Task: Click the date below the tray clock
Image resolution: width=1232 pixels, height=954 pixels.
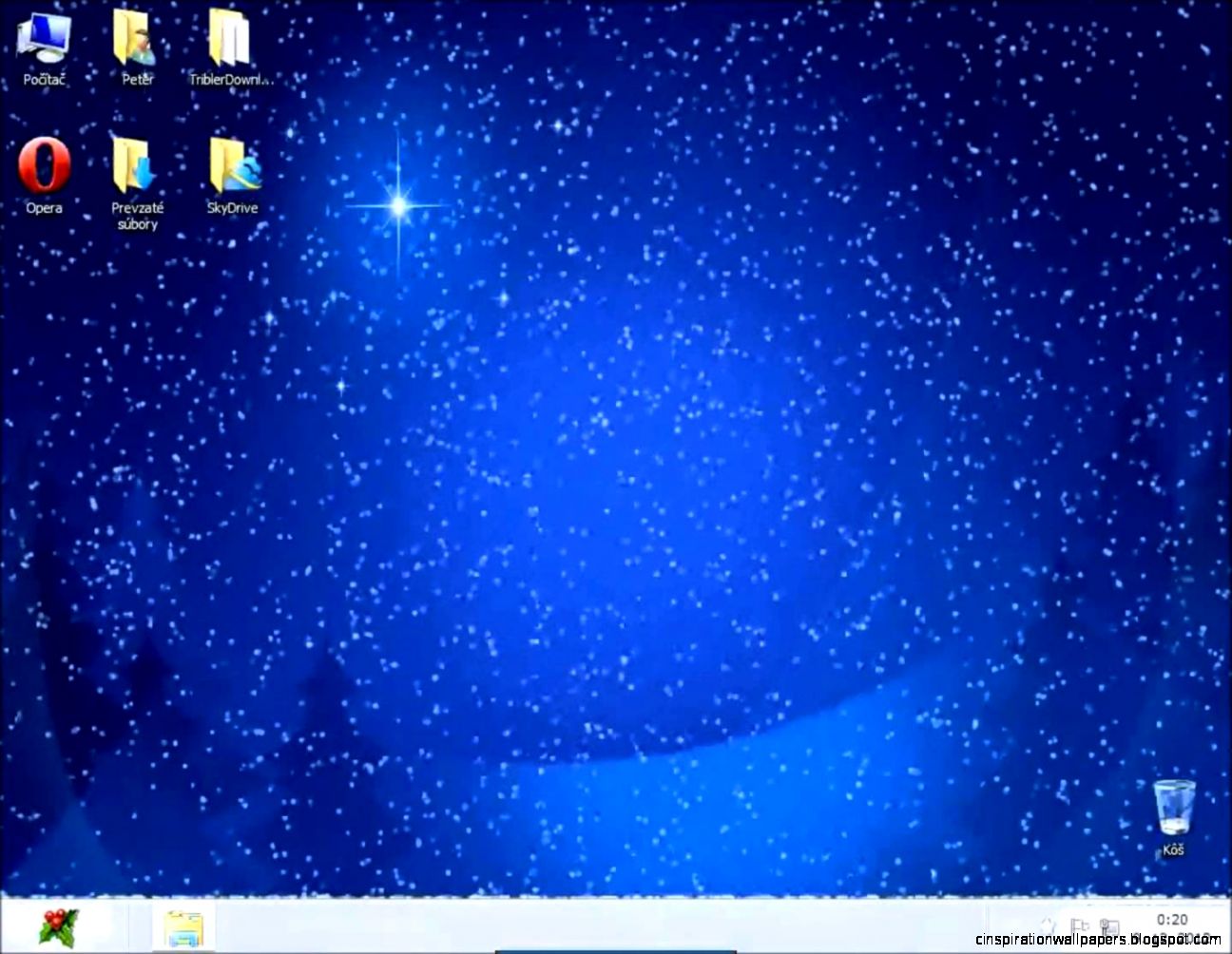Action: tap(1174, 938)
